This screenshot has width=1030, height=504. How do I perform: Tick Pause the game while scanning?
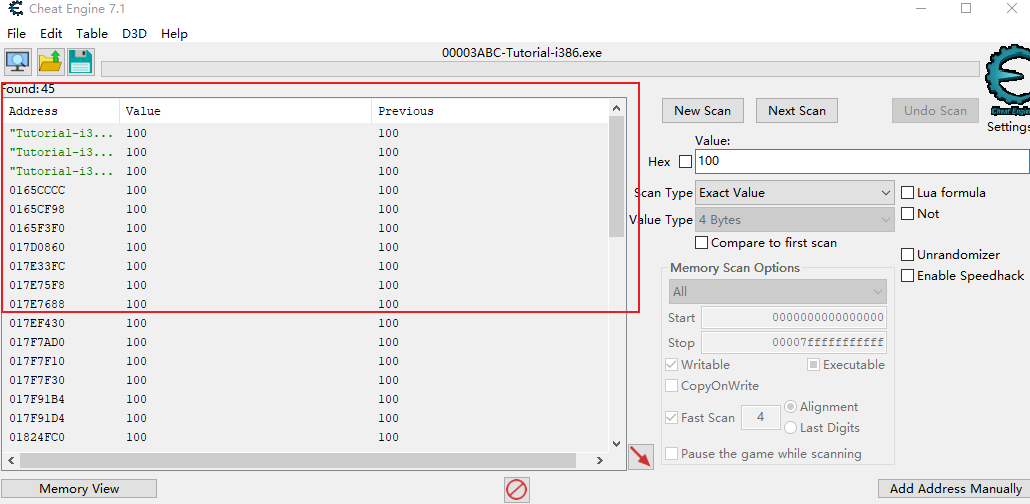point(671,453)
